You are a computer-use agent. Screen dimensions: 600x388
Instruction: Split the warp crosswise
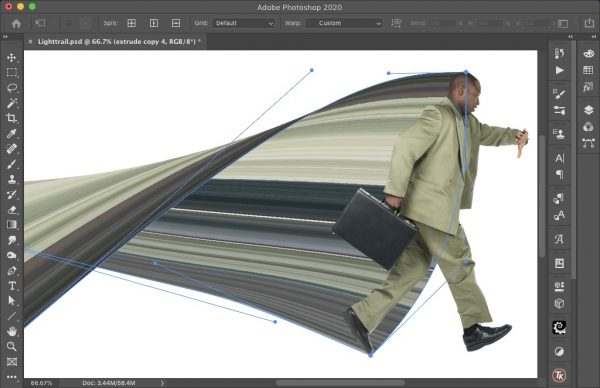131,23
